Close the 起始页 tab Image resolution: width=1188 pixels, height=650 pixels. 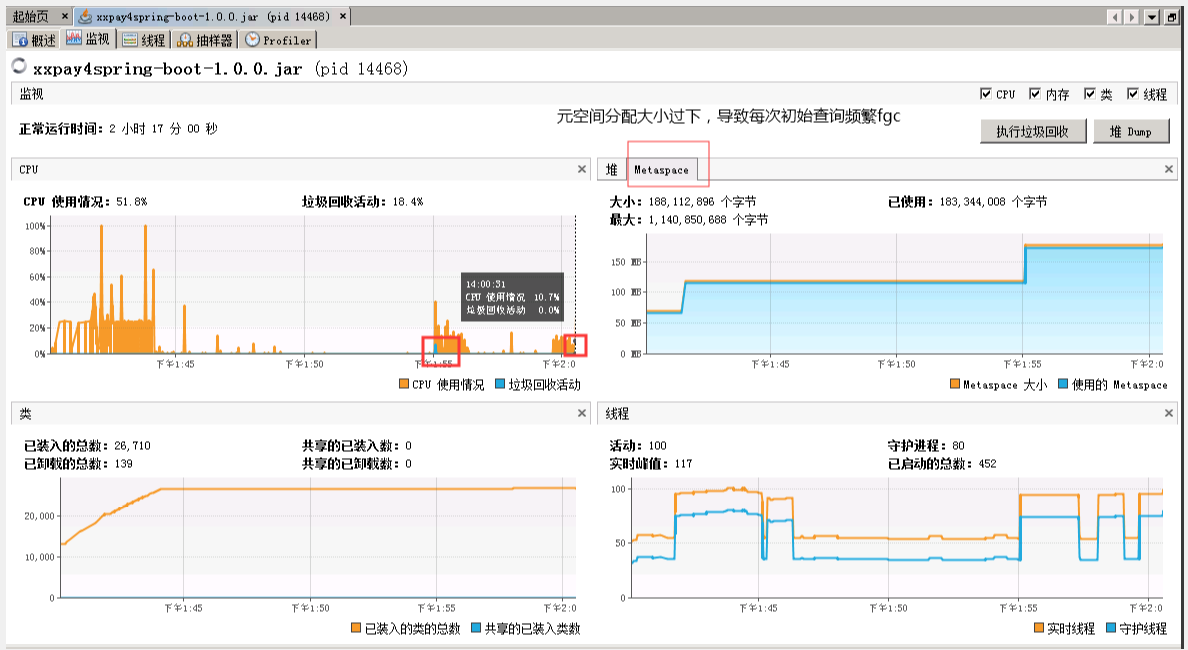pos(64,17)
